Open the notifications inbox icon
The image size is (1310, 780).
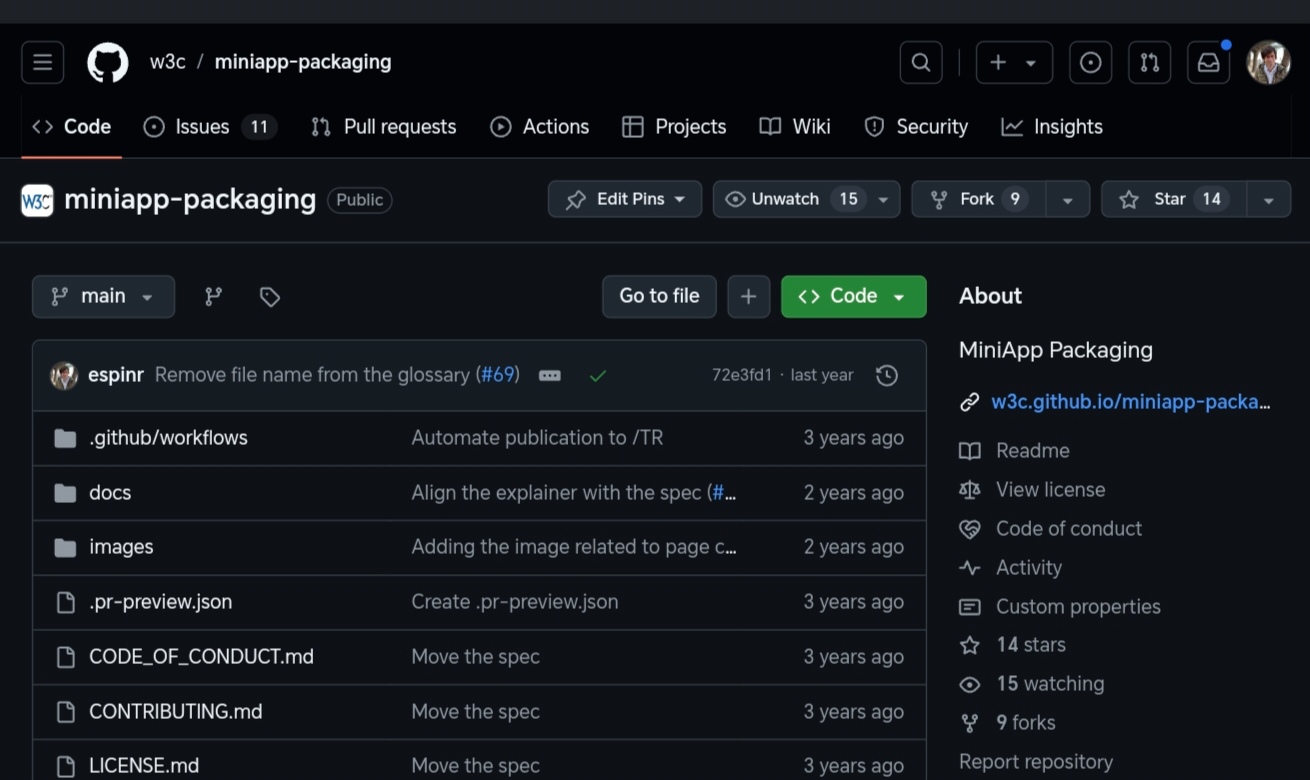[1209, 62]
